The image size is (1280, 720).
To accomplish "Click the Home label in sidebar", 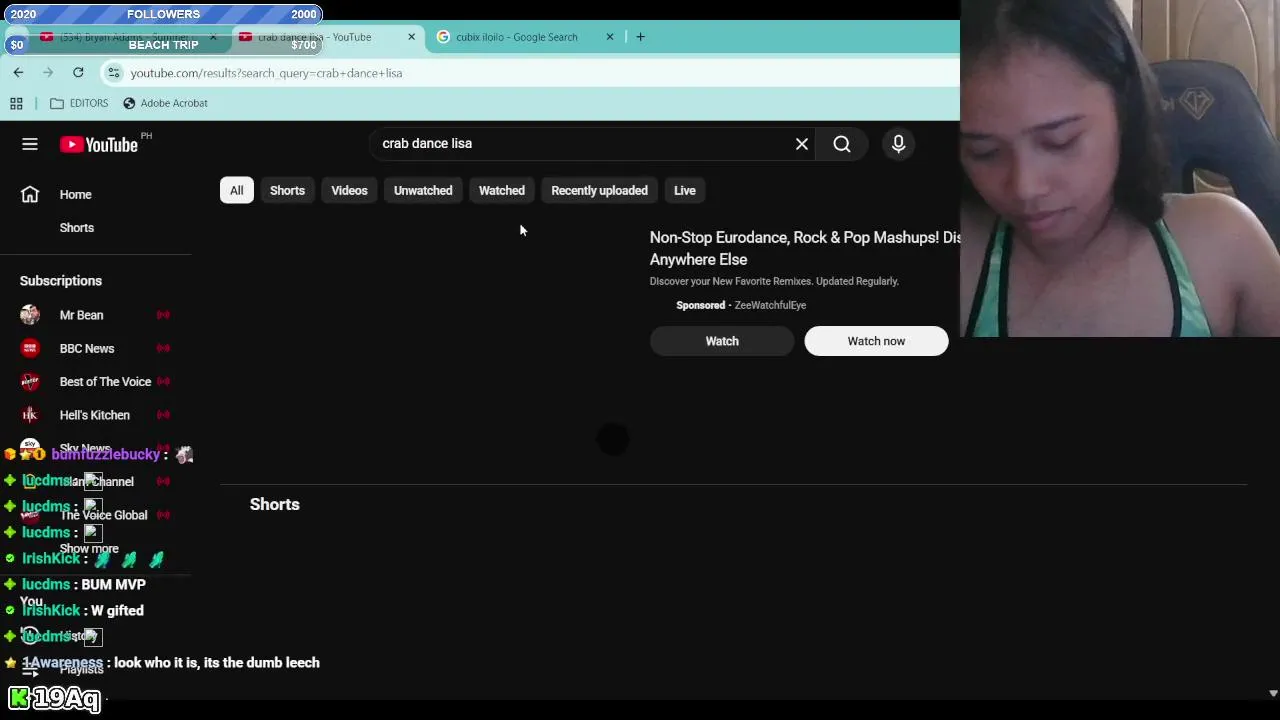I will click(x=75, y=195).
